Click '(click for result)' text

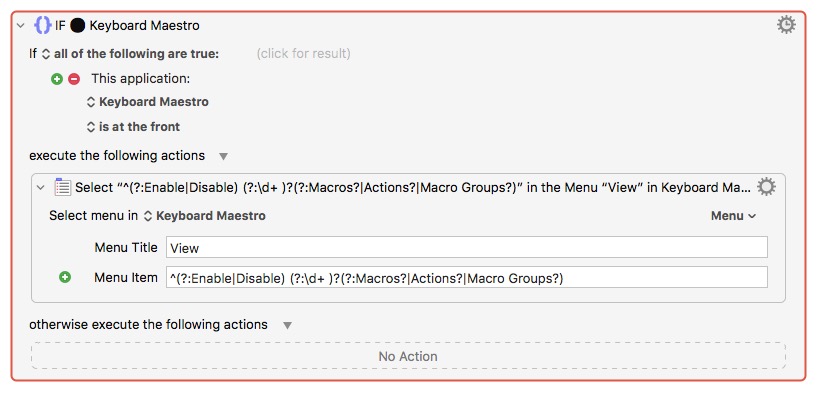[x=303, y=54]
